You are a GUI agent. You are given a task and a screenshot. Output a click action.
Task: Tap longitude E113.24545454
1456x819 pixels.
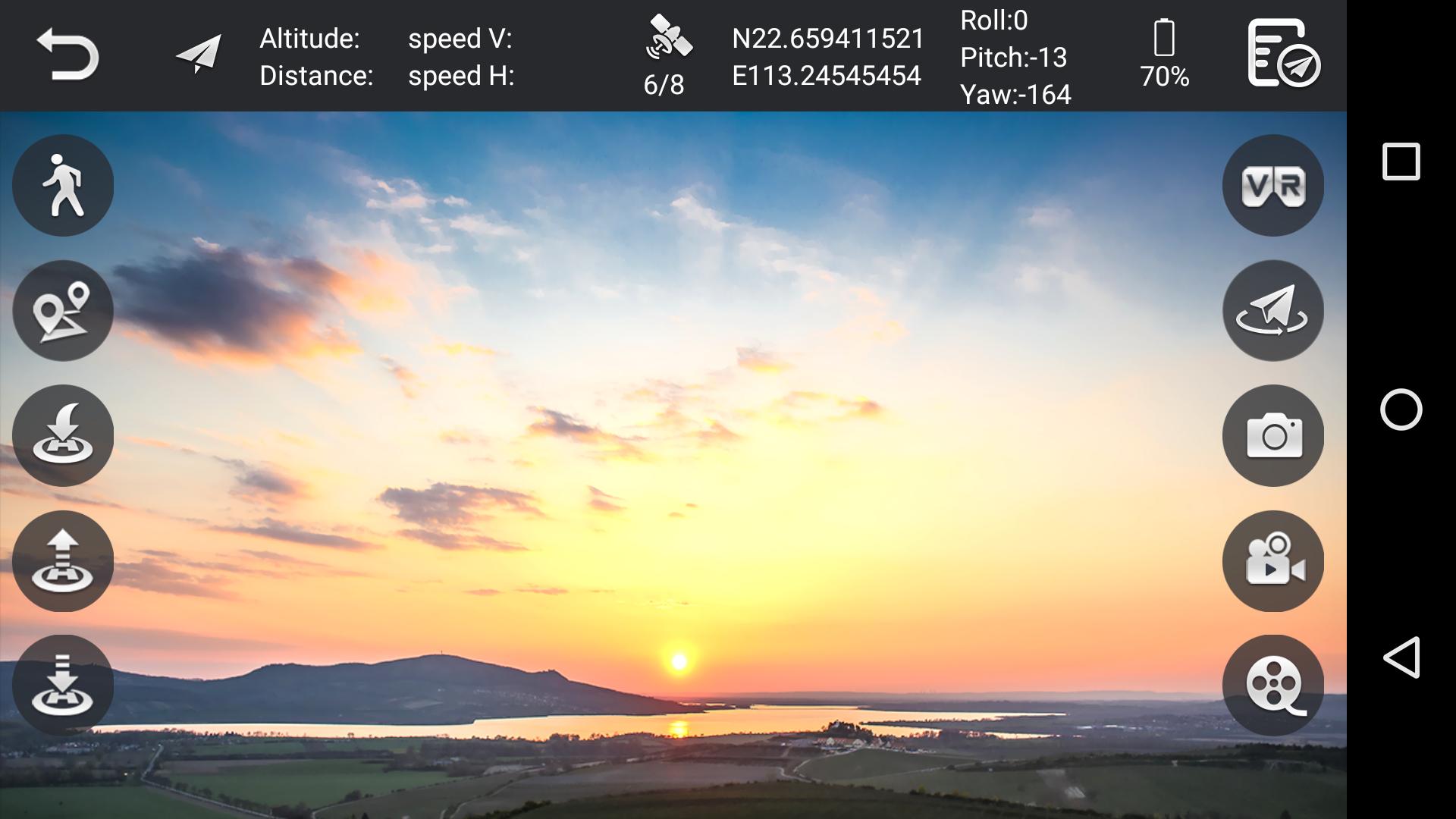827,76
